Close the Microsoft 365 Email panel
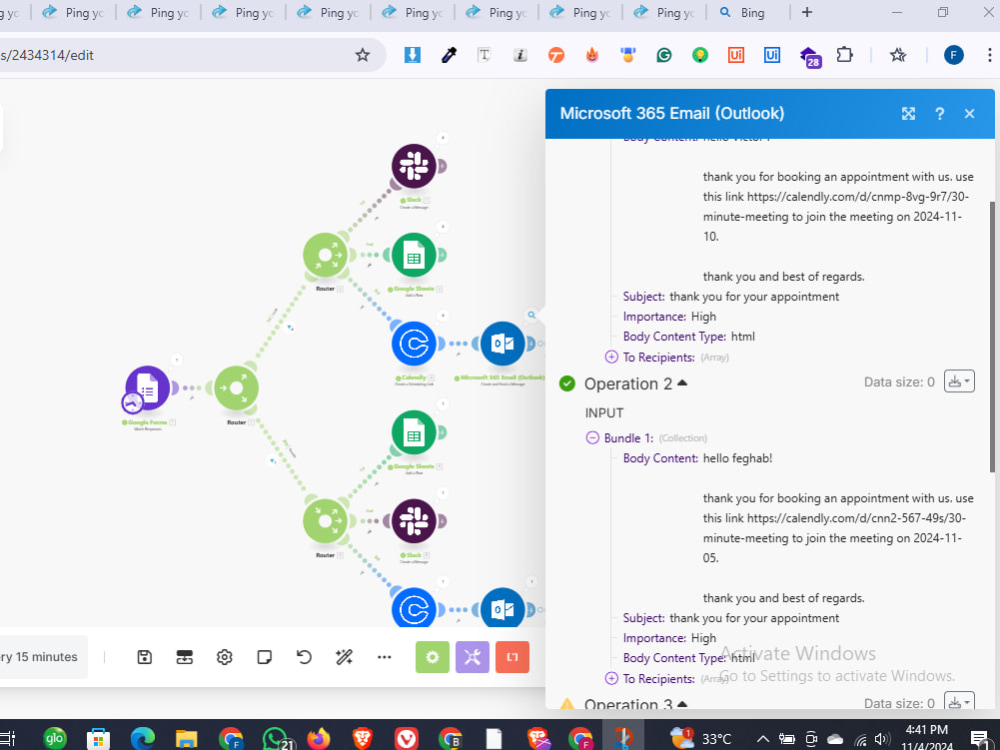 (x=969, y=114)
